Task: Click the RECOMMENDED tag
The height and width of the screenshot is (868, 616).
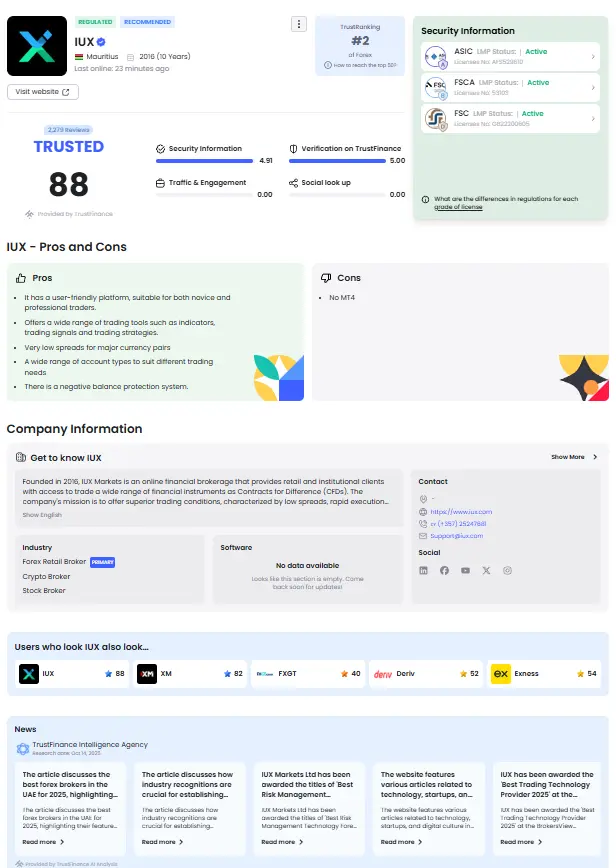Action: coord(147,22)
